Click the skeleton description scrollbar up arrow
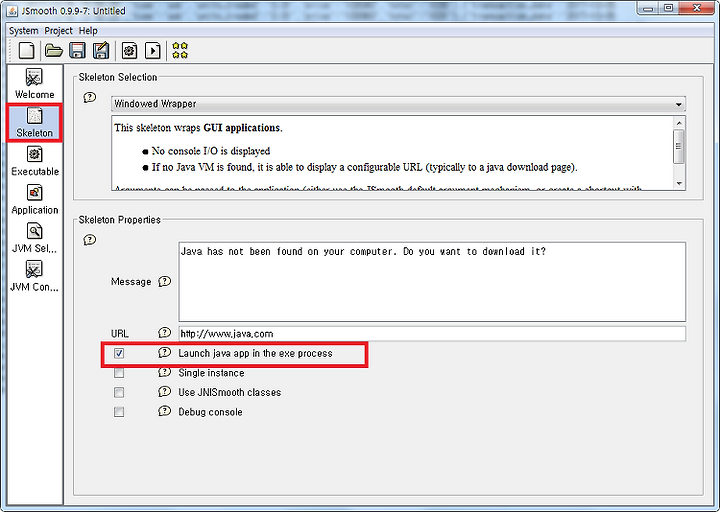The image size is (720, 512). pyautogui.click(x=679, y=123)
